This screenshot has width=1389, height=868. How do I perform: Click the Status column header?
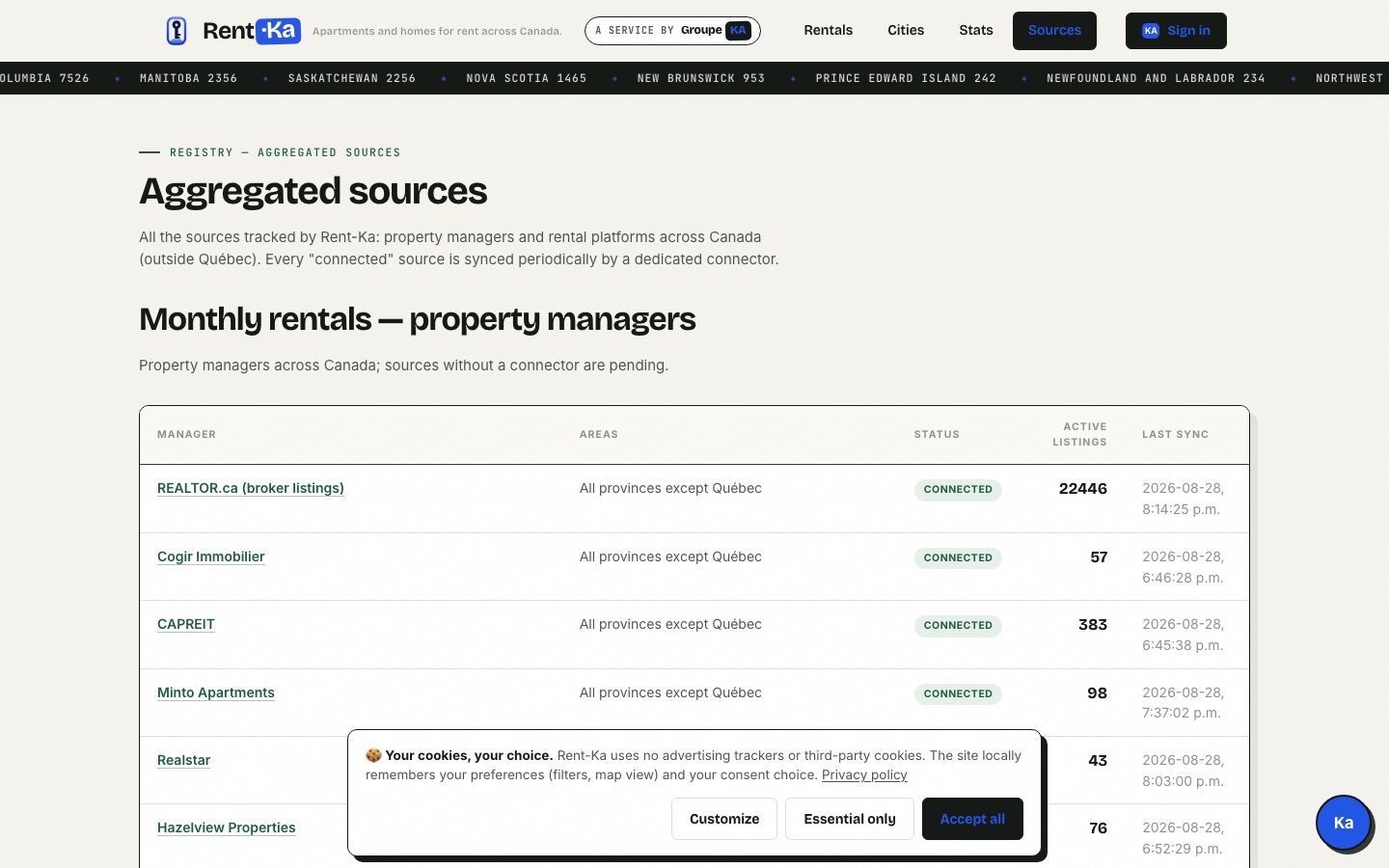click(937, 434)
